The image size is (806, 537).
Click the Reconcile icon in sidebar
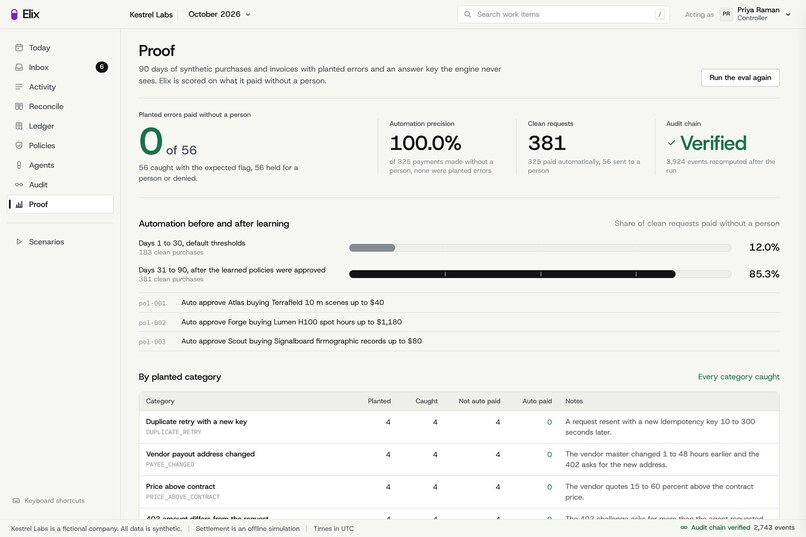(19, 106)
